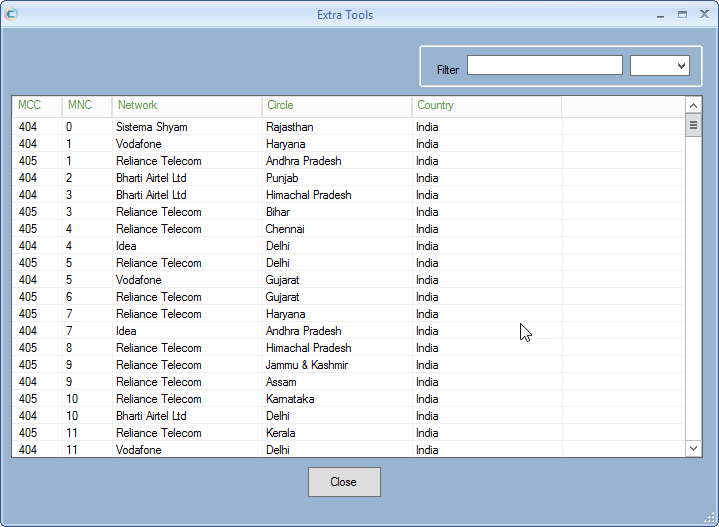
Task: Click the vertical scrollbar thumb
Action: point(693,125)
